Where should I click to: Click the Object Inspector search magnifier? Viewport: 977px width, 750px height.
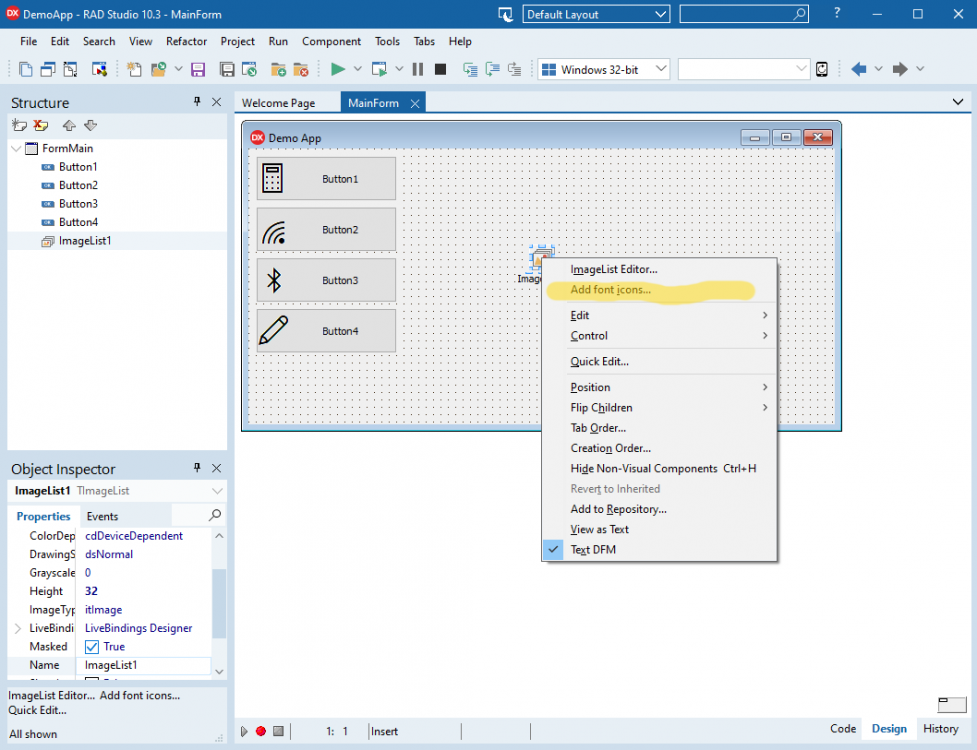(215, 515)
